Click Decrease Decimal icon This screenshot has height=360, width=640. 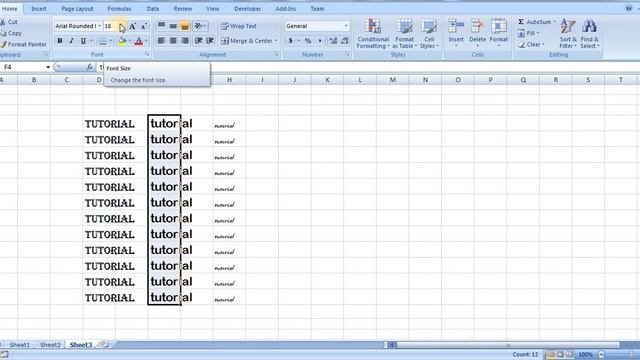coord(344,41)
